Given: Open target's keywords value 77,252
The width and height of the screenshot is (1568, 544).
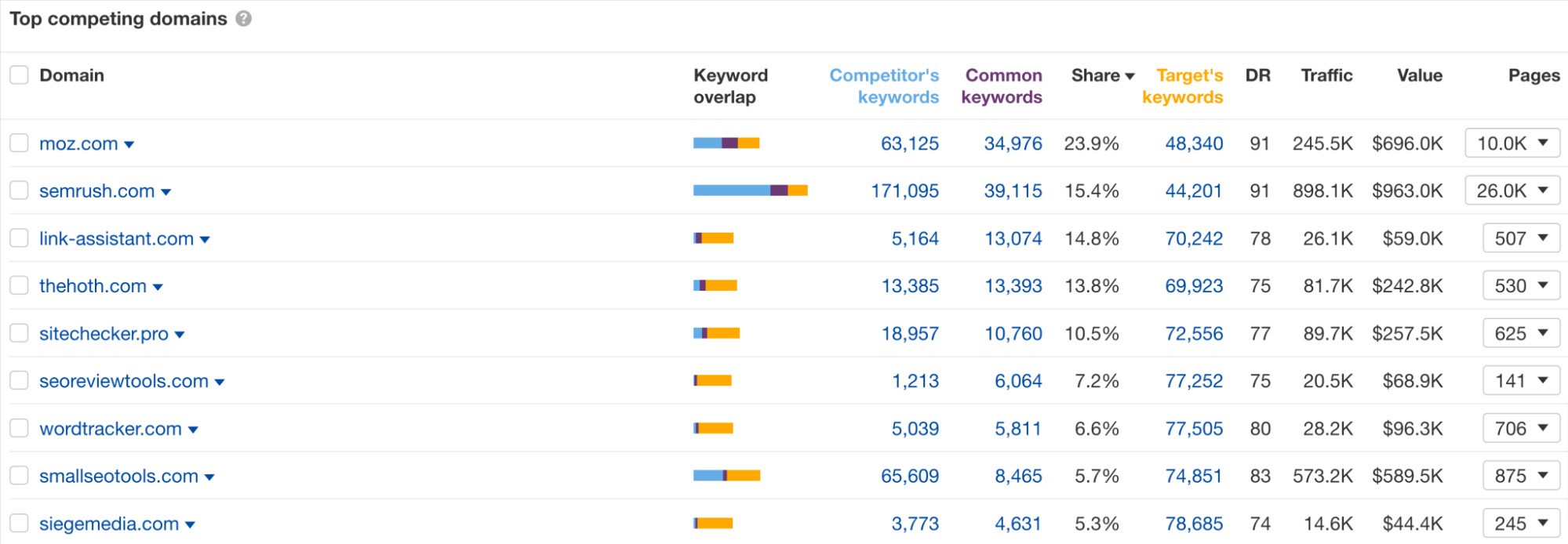Looking at the screenshot, I should click(x=1194, y=381).
